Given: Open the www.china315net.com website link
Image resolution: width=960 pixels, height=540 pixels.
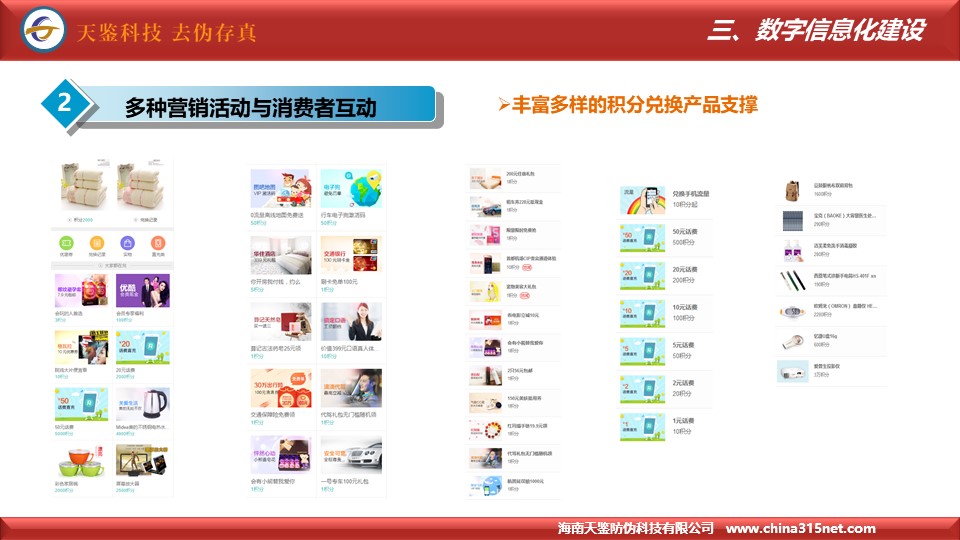Looking at the screenshot, I should 800,528.
